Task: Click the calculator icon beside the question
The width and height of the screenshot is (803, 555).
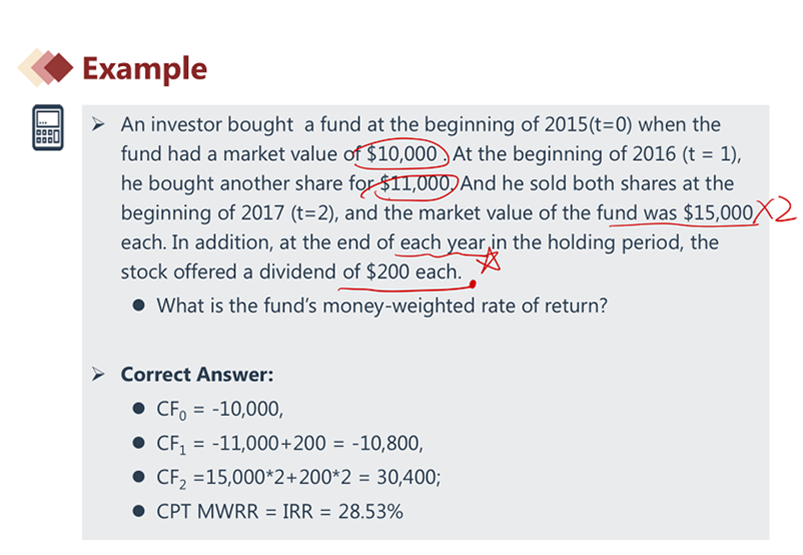Action: pyautogui.click(x=46, y=128)
